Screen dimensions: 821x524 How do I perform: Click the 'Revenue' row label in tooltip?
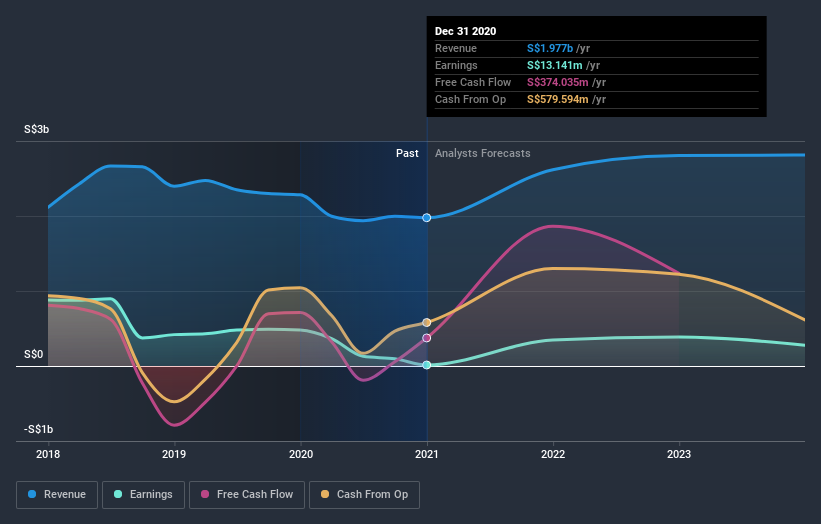point(456,48)
